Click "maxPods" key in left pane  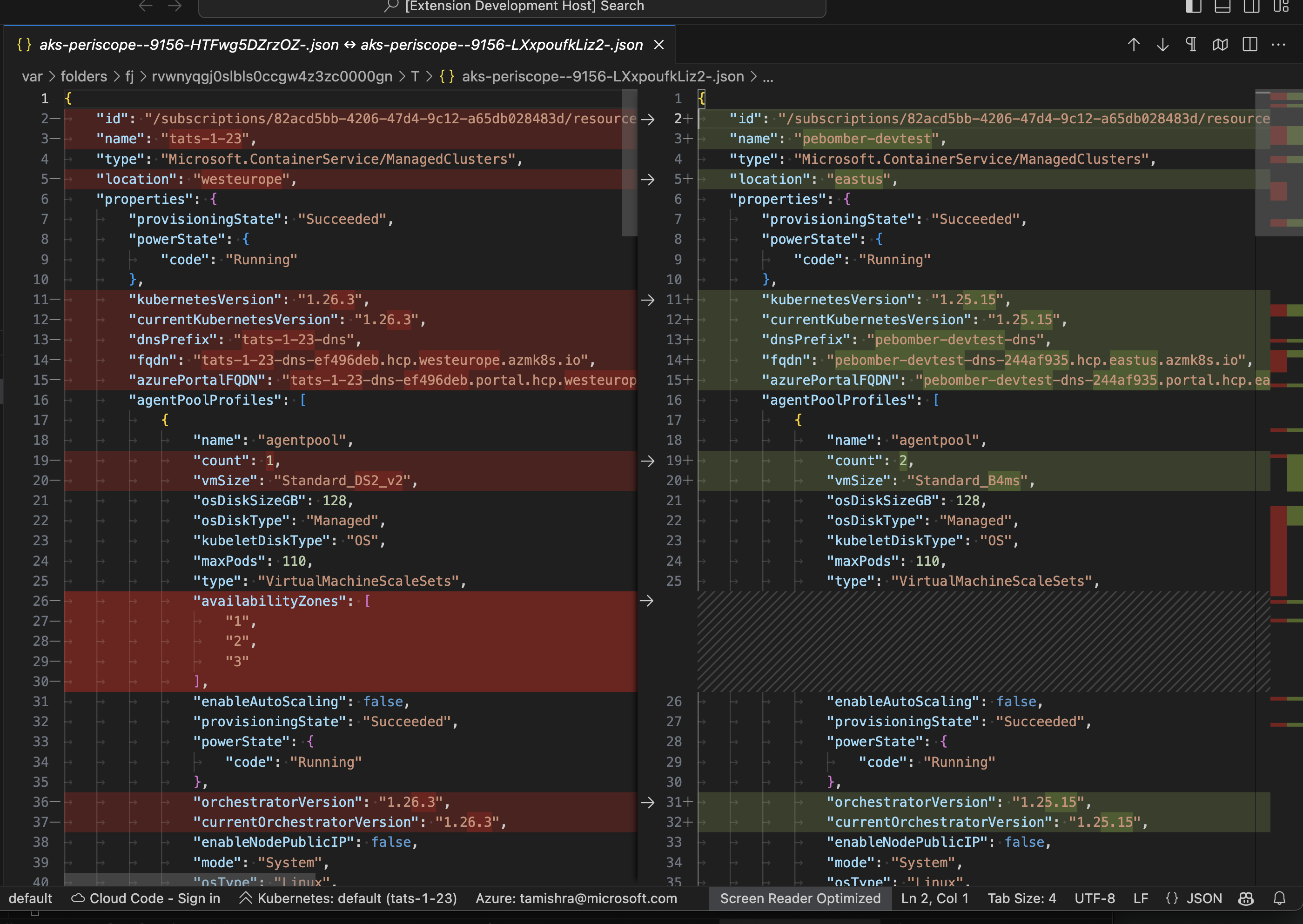tap(229, 561)
